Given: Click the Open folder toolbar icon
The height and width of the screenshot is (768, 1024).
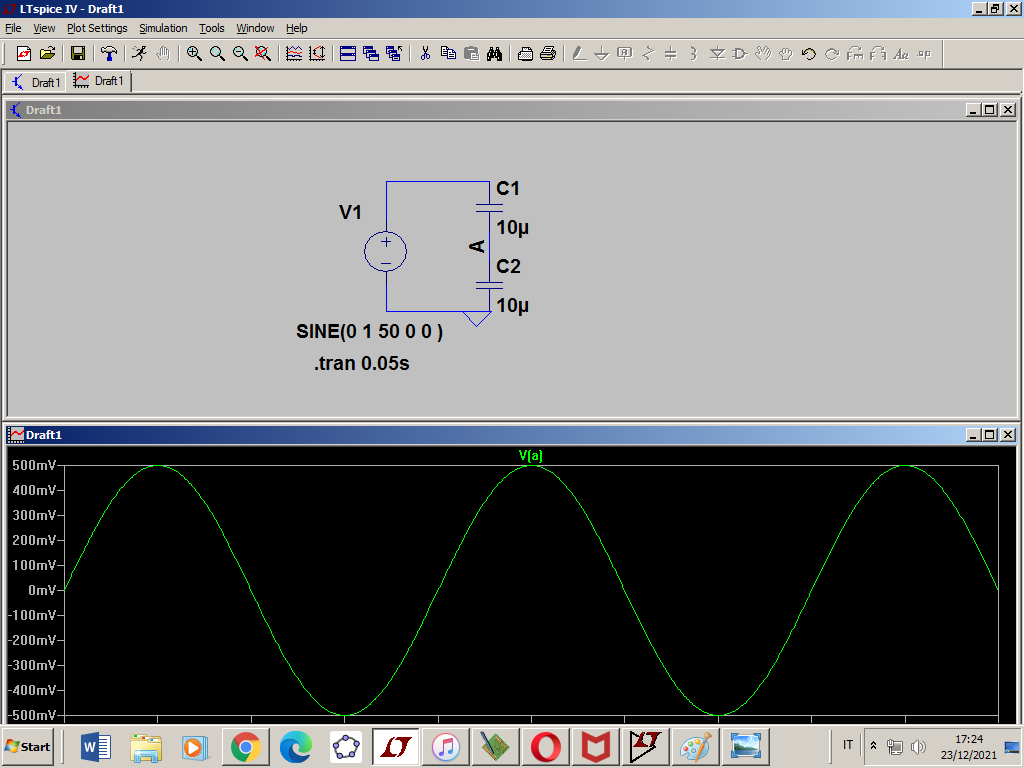Looking at the screenshot, I should point(47,54).
